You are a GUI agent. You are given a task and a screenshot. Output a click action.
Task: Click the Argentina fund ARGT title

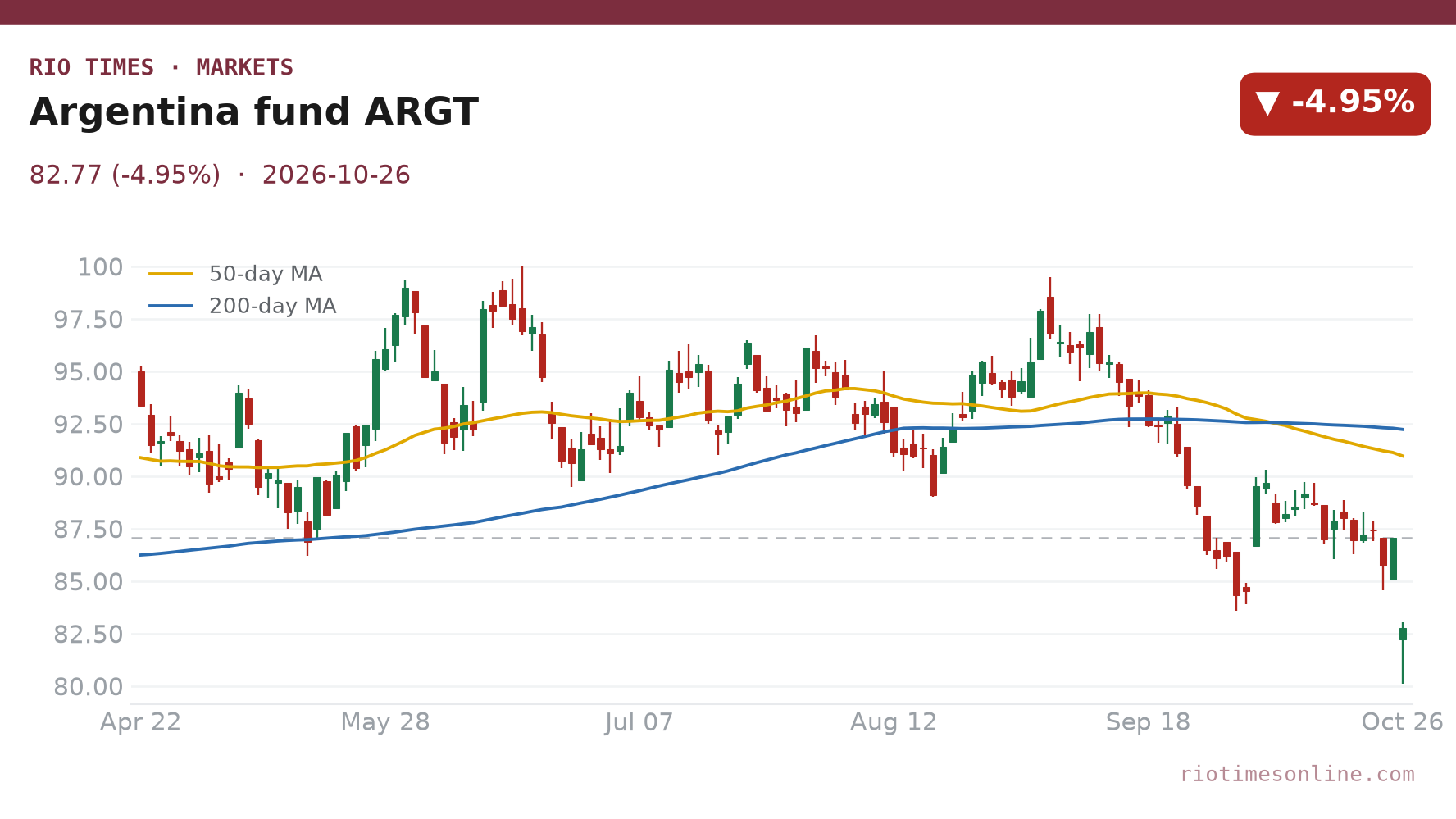coord(253,112)
